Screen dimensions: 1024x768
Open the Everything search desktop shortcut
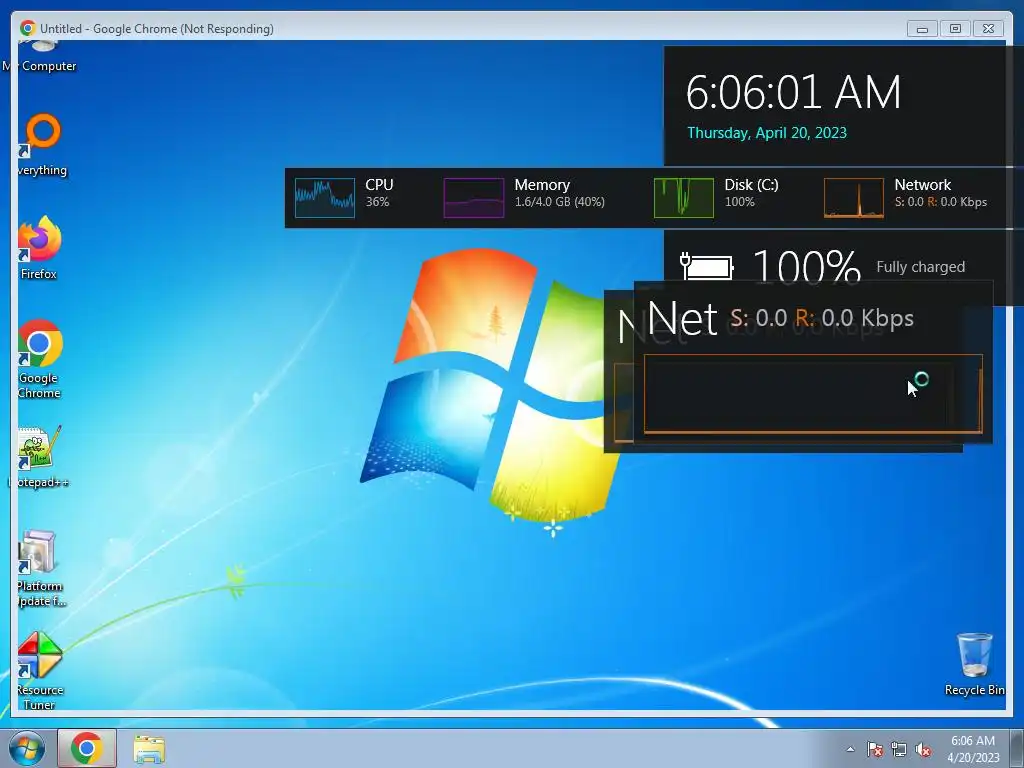42,145
